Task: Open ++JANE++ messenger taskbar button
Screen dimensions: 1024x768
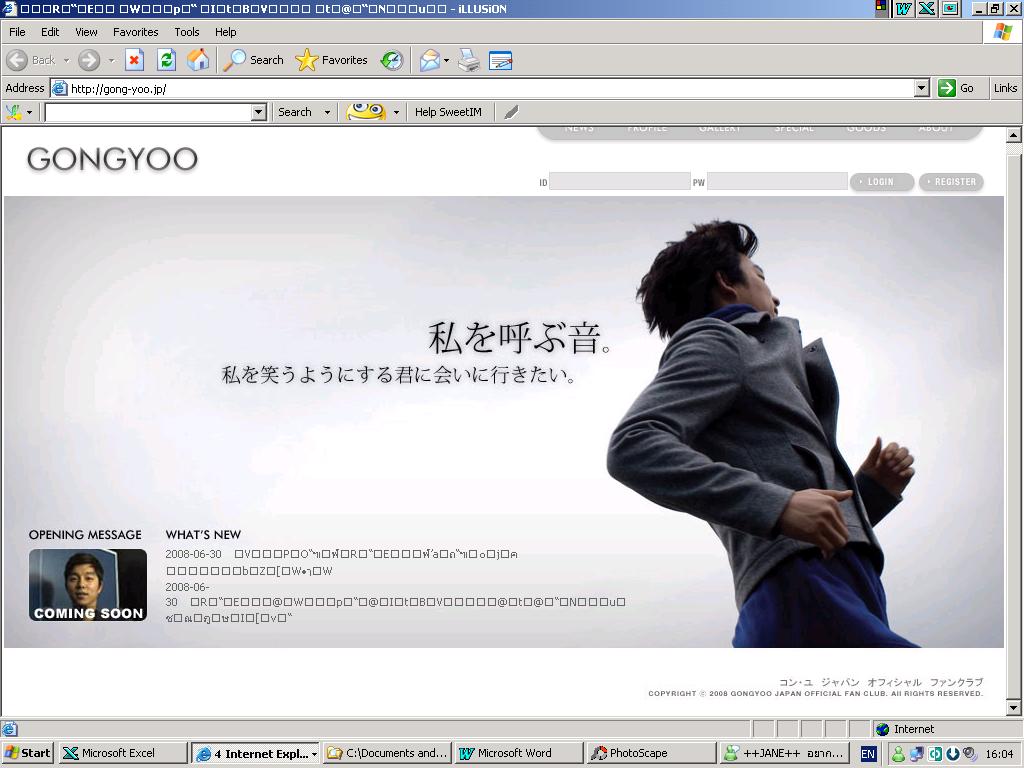Action: (784, 753)
